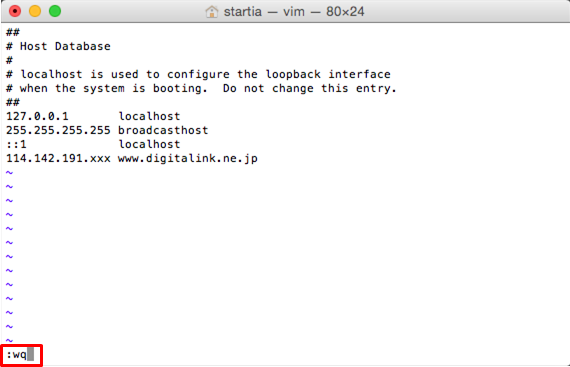Click the first purple tilde empty-line marker
This screenshot has width=570, height=367.
tap(9, 173)
